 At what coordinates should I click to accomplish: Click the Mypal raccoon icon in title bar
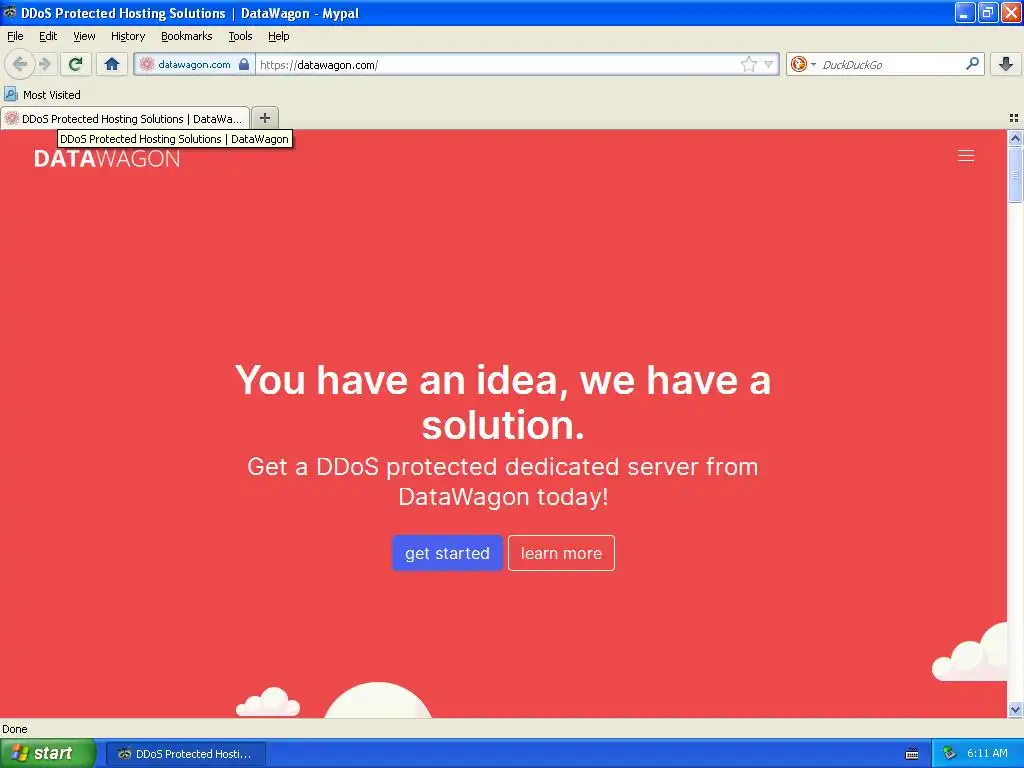[10, 12]
